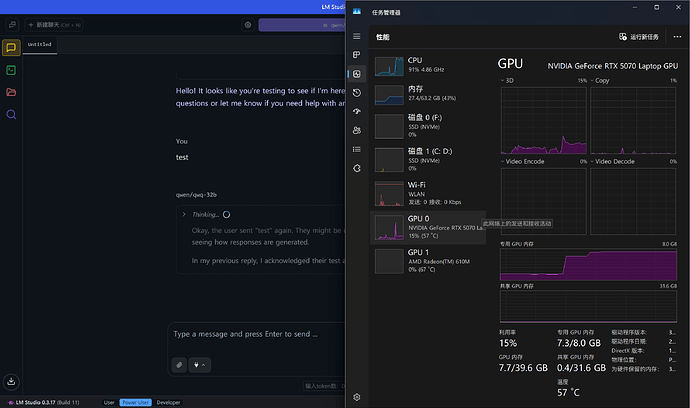Open the Video Decode graph dropdown
This screenshot has width=690, height=408.
tap(612, 162)
